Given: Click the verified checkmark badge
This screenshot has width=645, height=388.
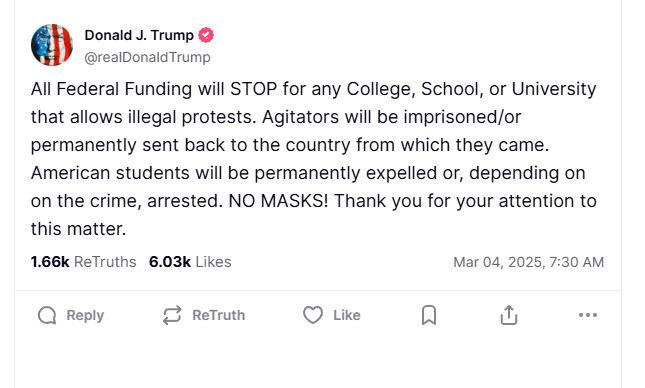Looking at the screenshot, I should (206, 35).
